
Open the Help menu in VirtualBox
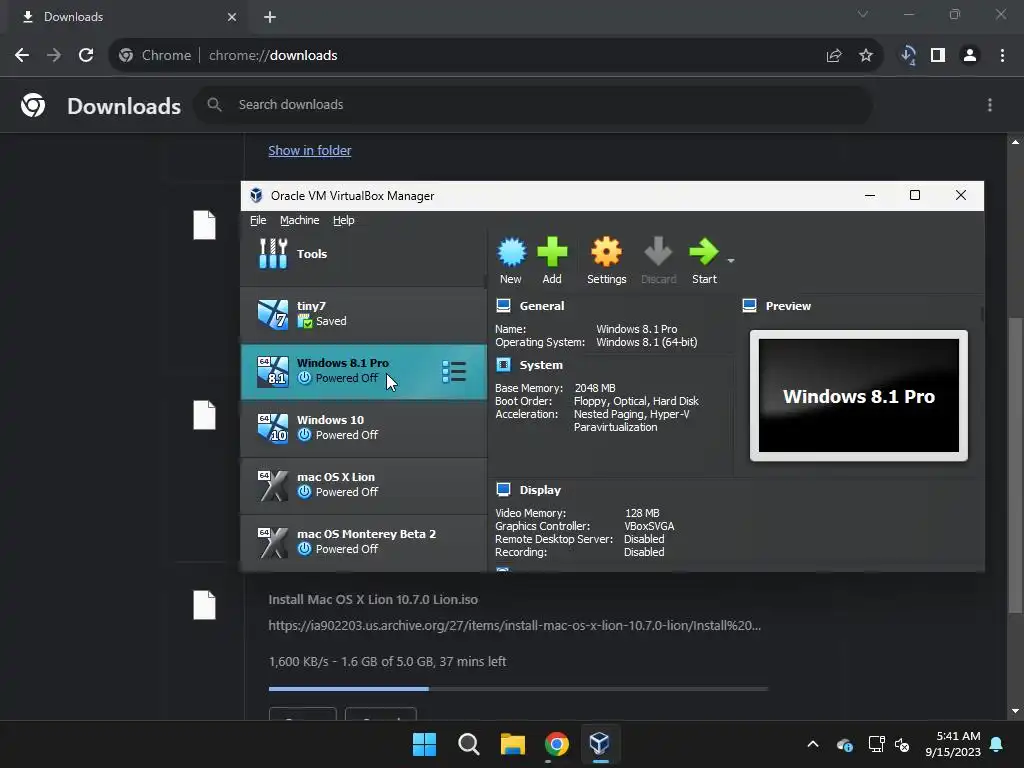point(344,220)
